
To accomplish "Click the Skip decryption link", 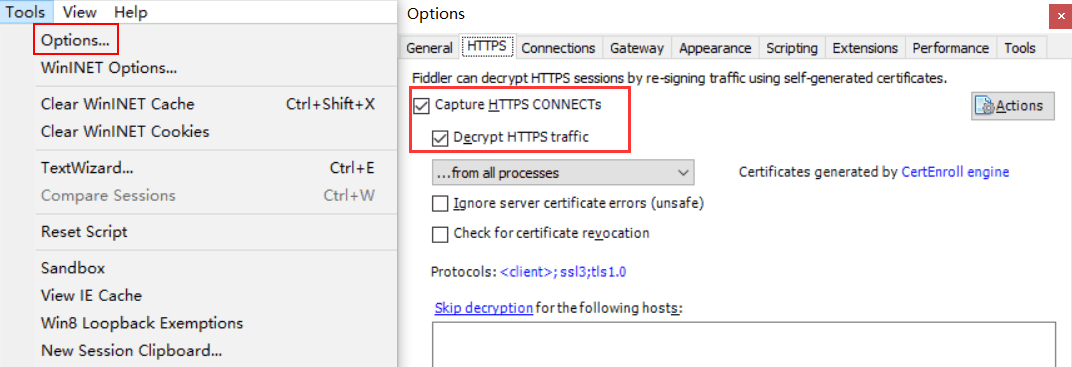I will [483, 308].
